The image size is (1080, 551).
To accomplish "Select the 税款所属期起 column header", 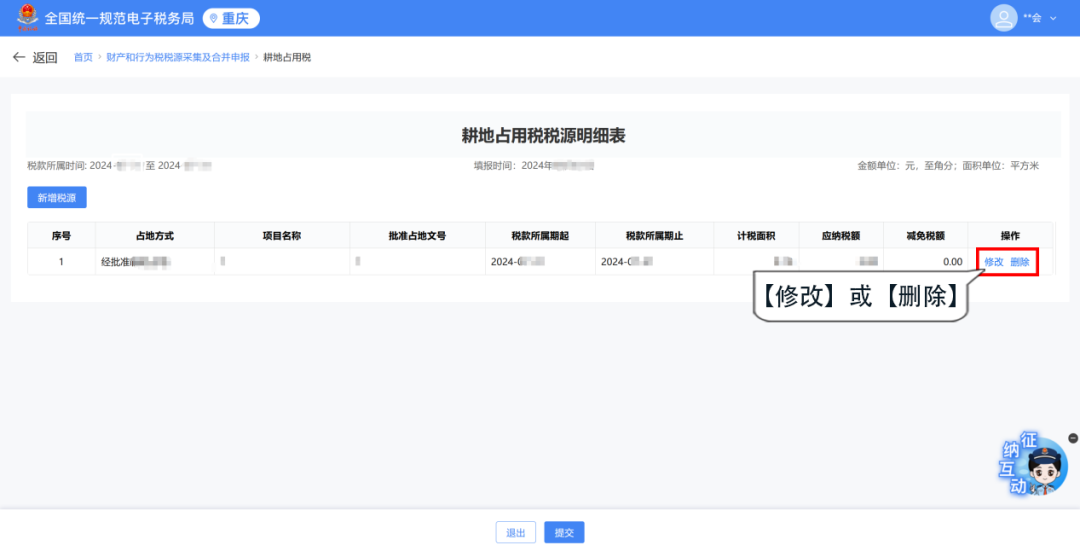I will coord(540,236).
